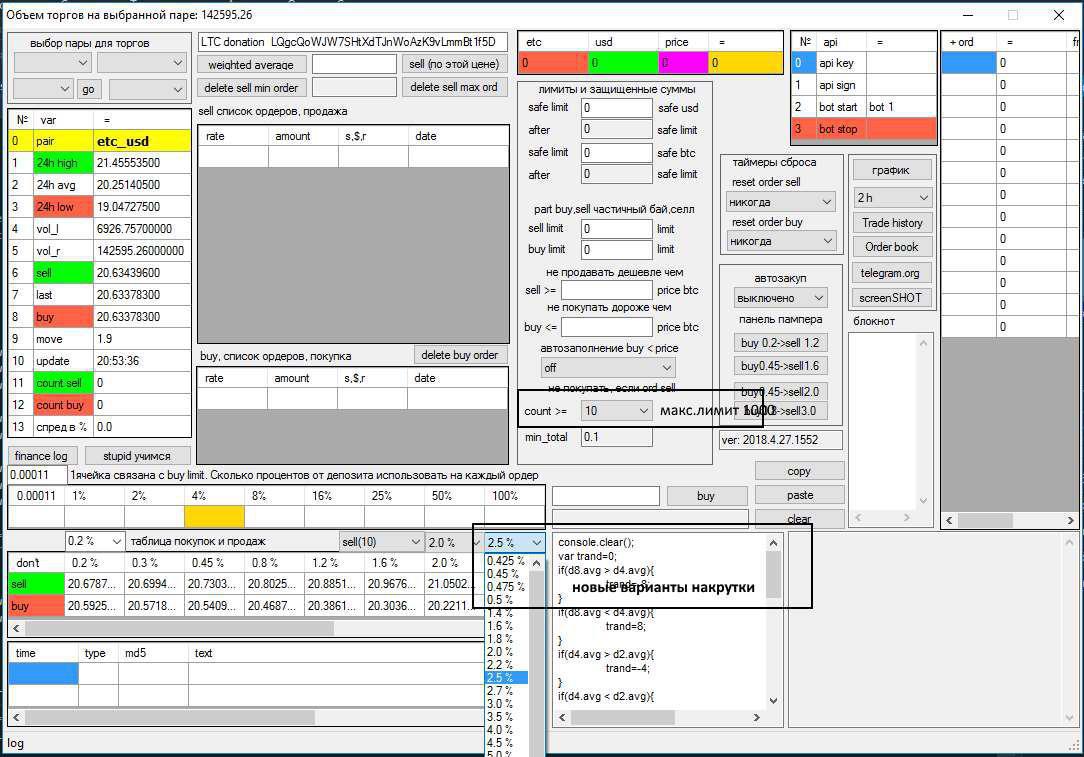Expand the "2 h" chart interval dropdown
The width and height of the screenshot is (1084, 757).
[892, 198]
